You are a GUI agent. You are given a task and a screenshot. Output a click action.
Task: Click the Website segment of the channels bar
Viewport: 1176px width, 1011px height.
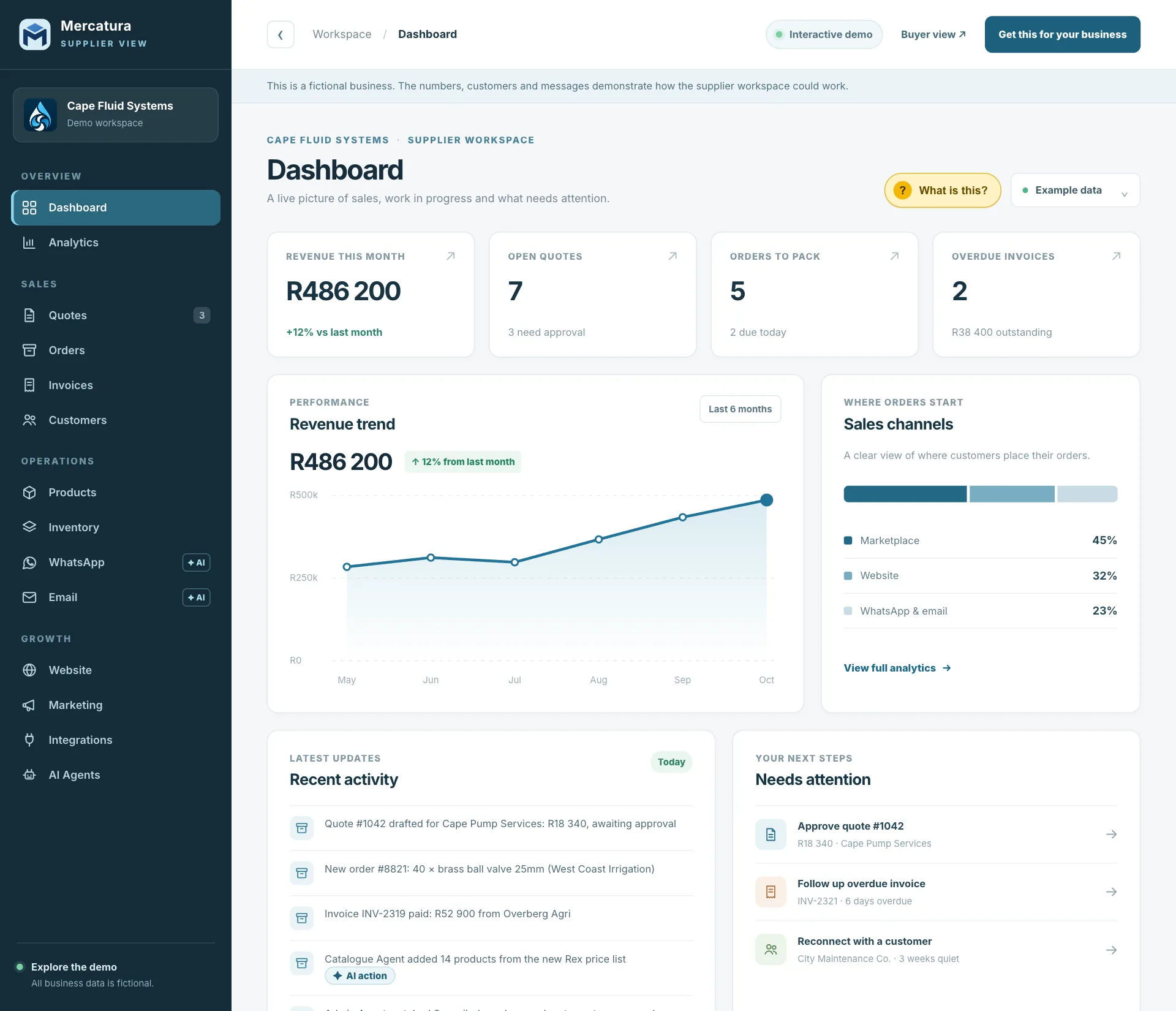point(1012,494)
